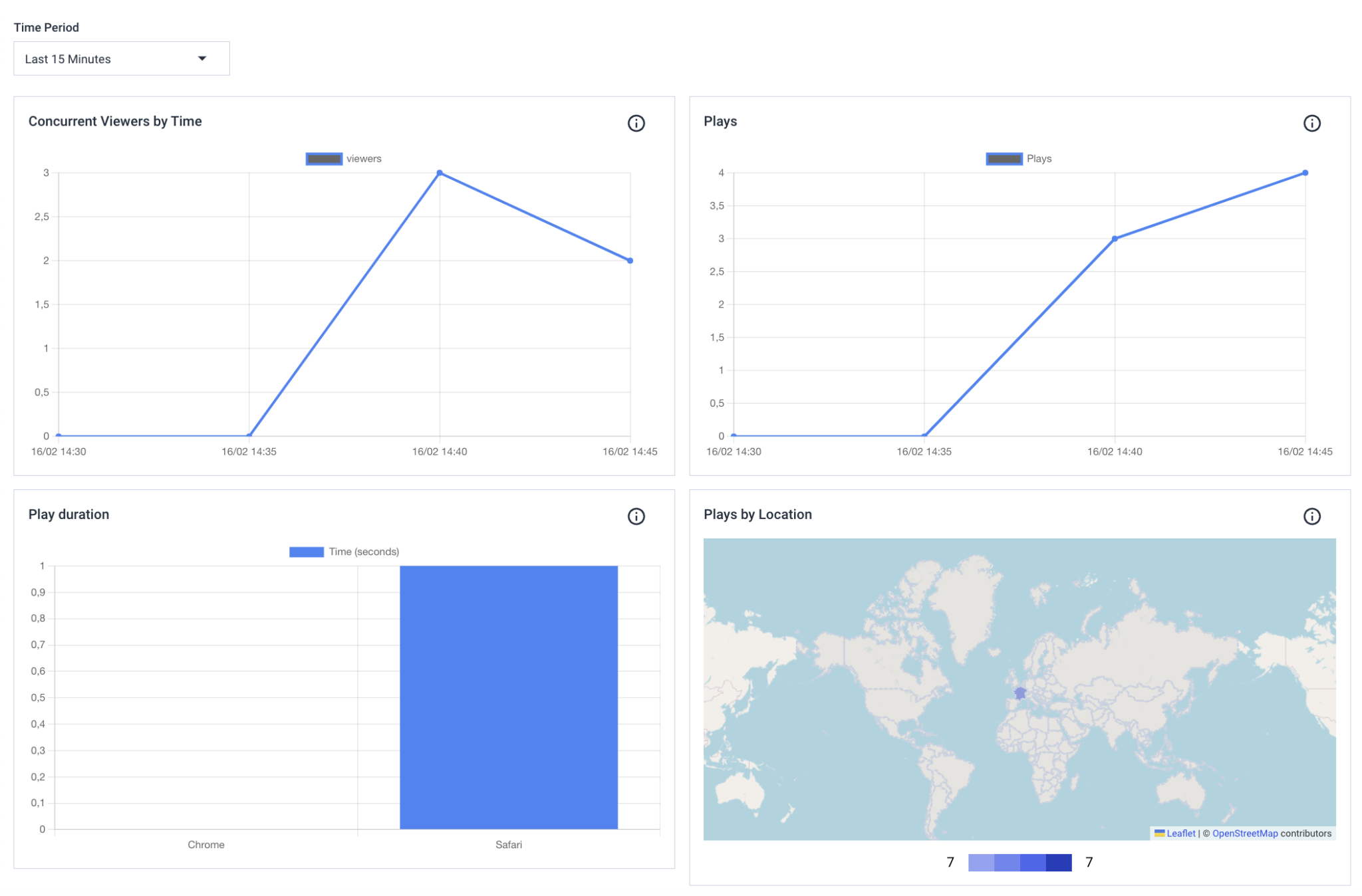
Task: Toggle Time (seconds) legend series
Action: pyautogui.click(x=307, y=552)
